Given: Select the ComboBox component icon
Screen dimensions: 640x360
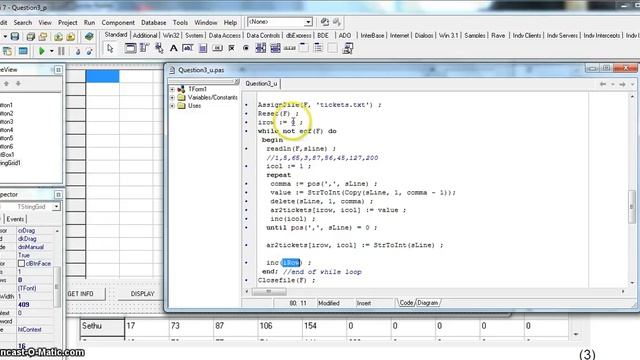Looking at the screenshot, I should click(275, 49).
